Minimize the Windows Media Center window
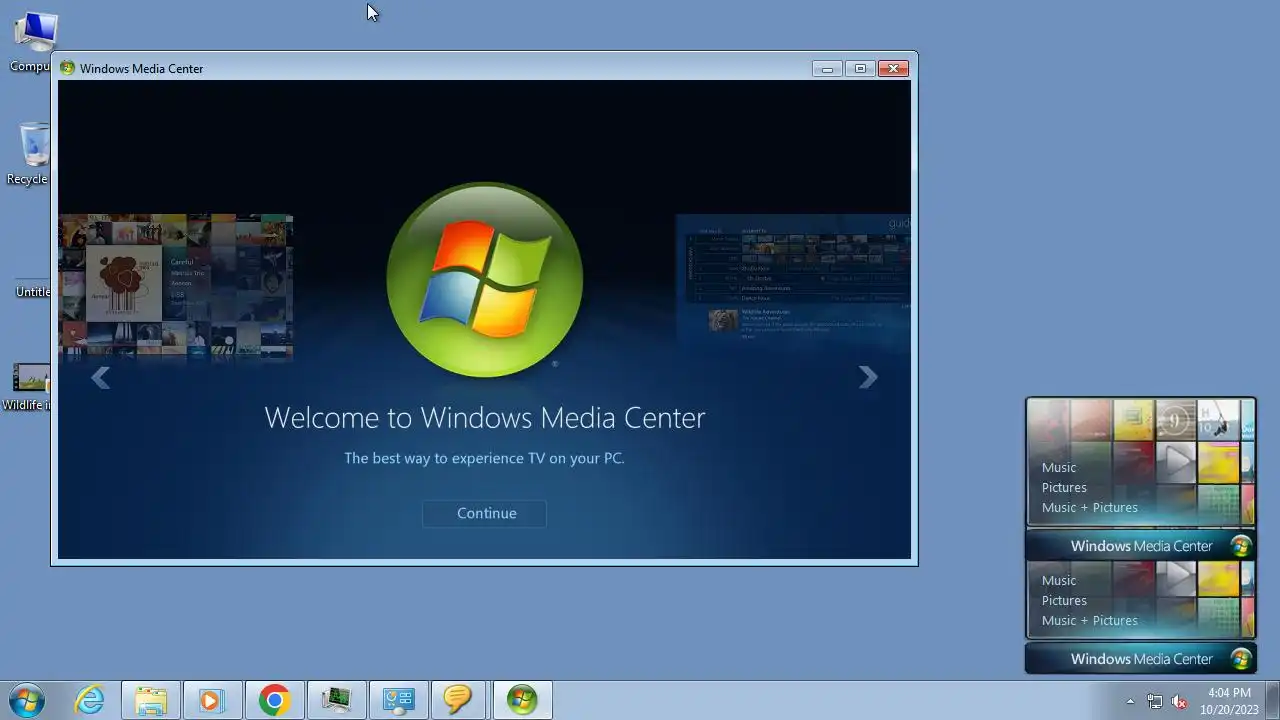Screen dimensions: 1280x720 pyautogui.click(x=827, y=68)
